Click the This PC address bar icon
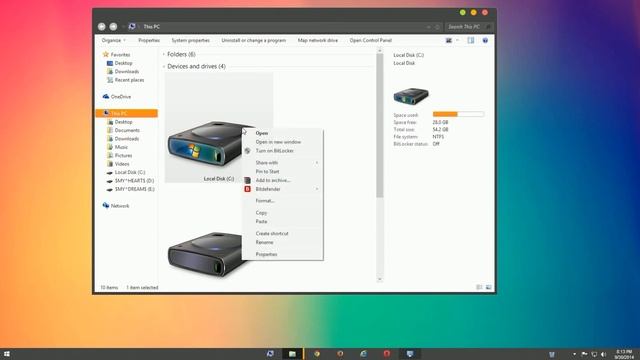Image resolution: width=640 pixels, height=360 pixels. tap(132, 27)
